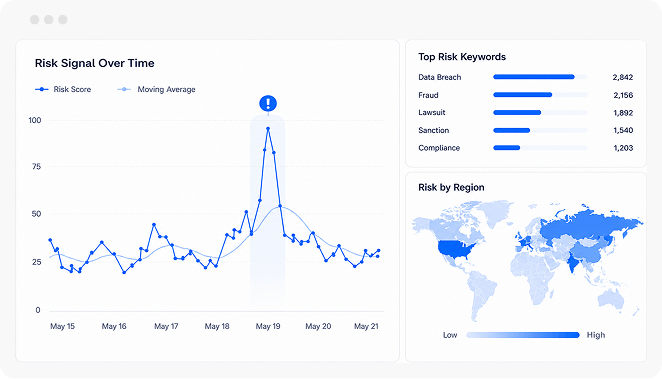Click the Sanction keyword label
Viewport: 662px width, 379px height.
tap(434, 130)
